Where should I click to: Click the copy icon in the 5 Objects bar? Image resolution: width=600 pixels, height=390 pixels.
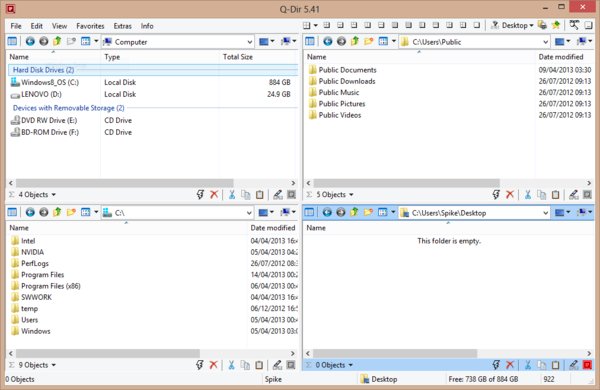541,194
